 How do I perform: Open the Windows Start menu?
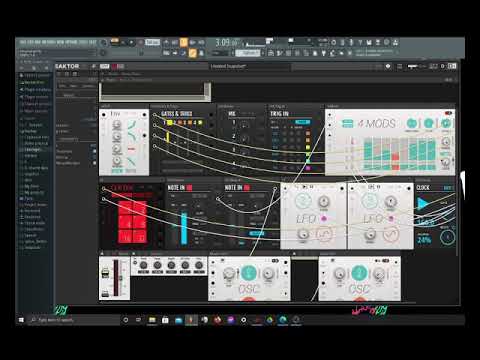(21, 320)
